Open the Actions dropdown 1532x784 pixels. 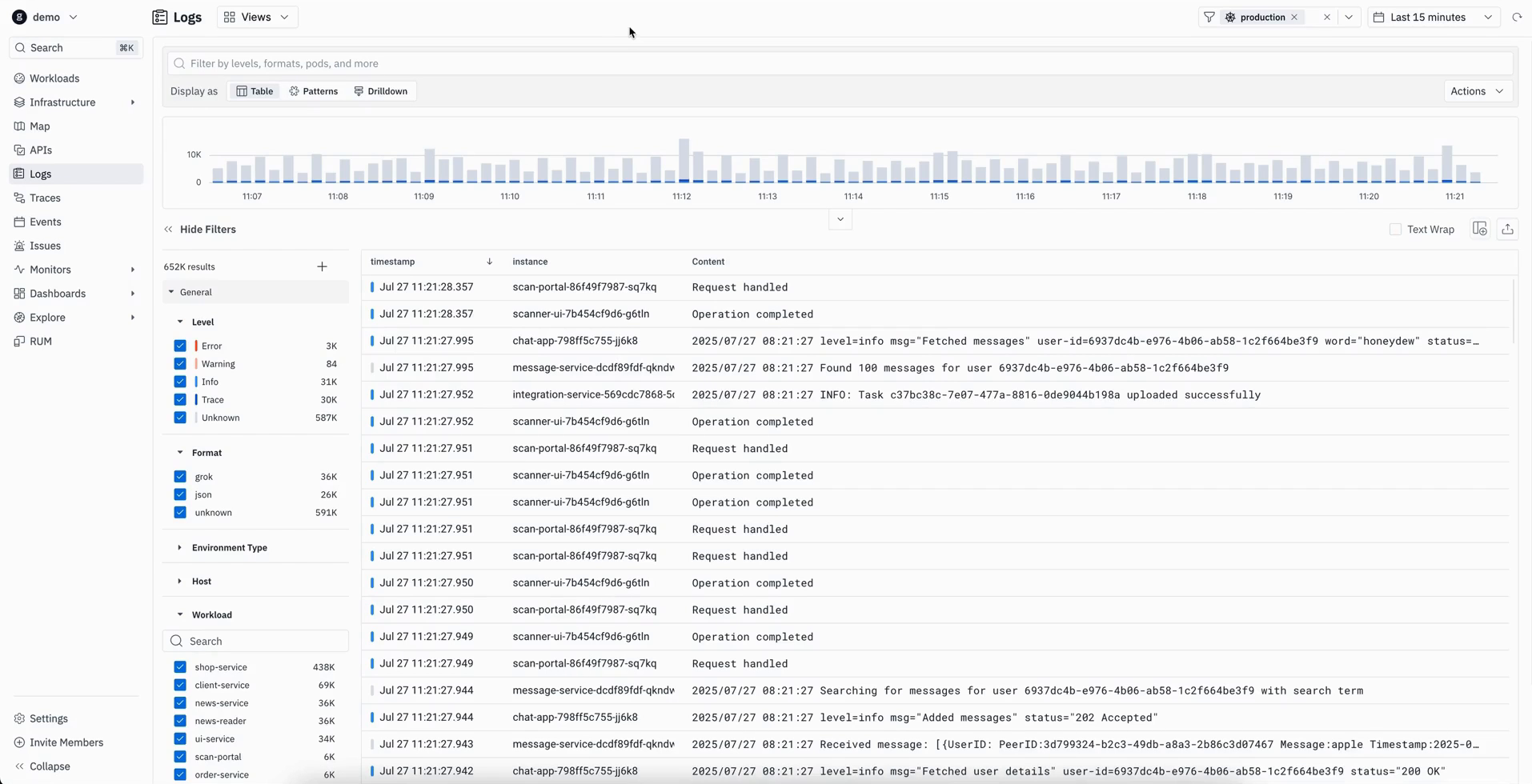pyautogui.click(x=1475, y=90)
